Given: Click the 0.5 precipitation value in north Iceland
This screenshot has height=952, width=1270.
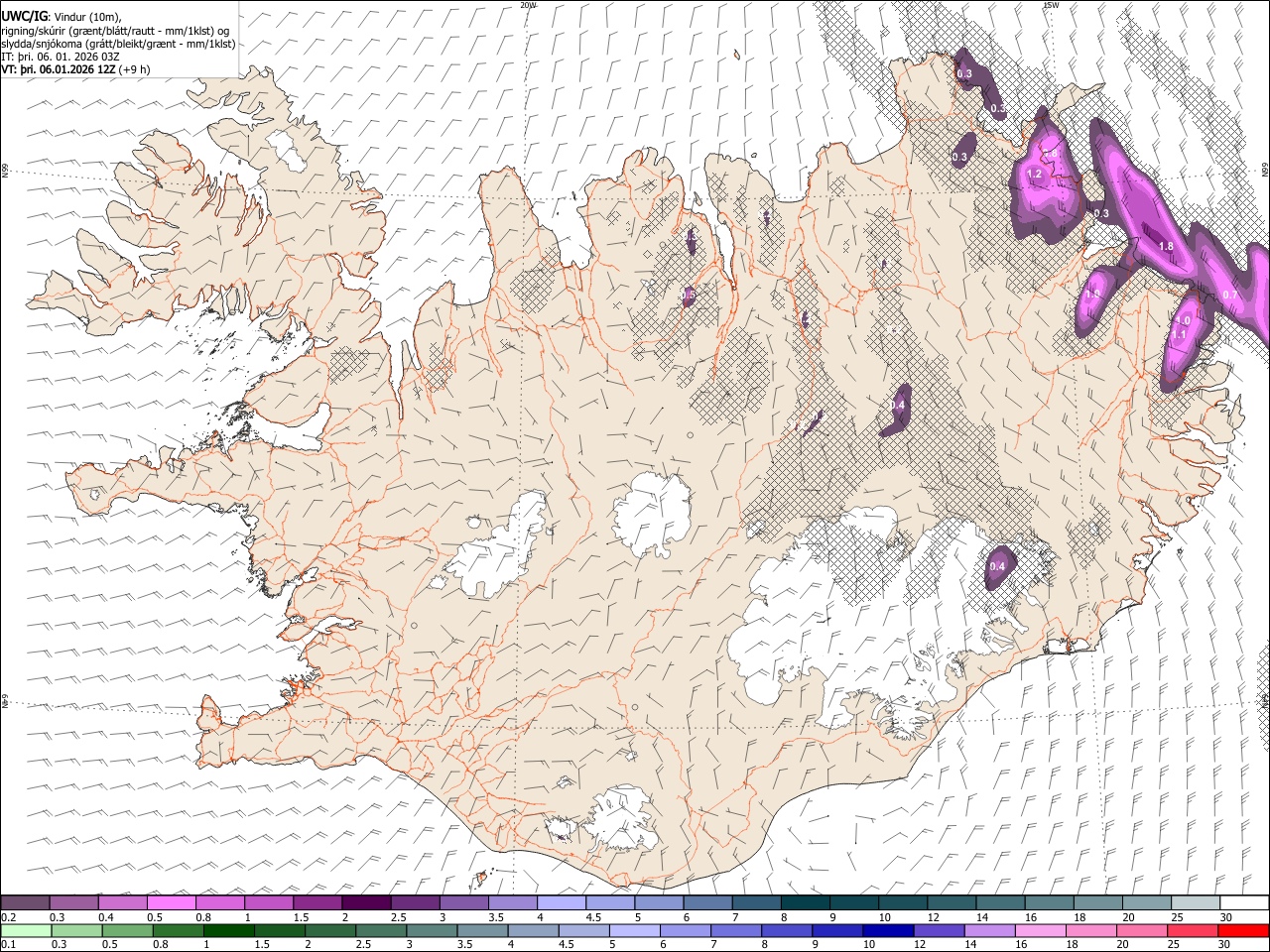Looking at the screenshot, I should pos(689,296).
